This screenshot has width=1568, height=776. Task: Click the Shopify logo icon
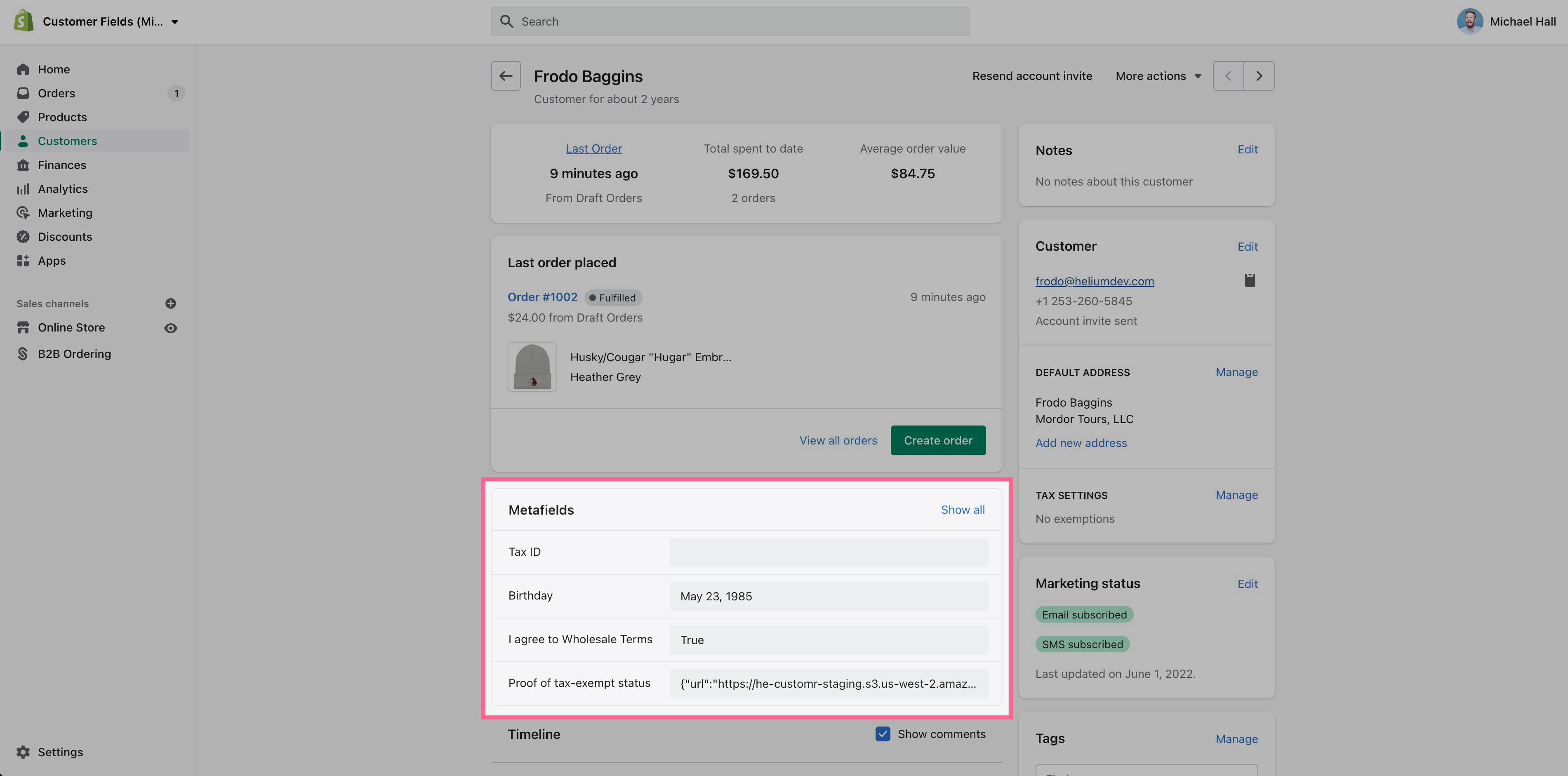[24, 21]
